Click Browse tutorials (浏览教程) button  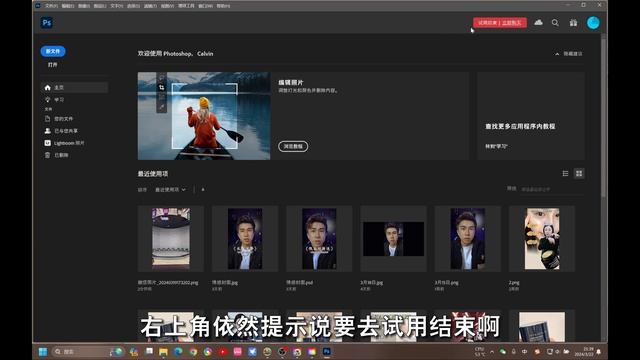pyautogui.click(x=293, y=146)
